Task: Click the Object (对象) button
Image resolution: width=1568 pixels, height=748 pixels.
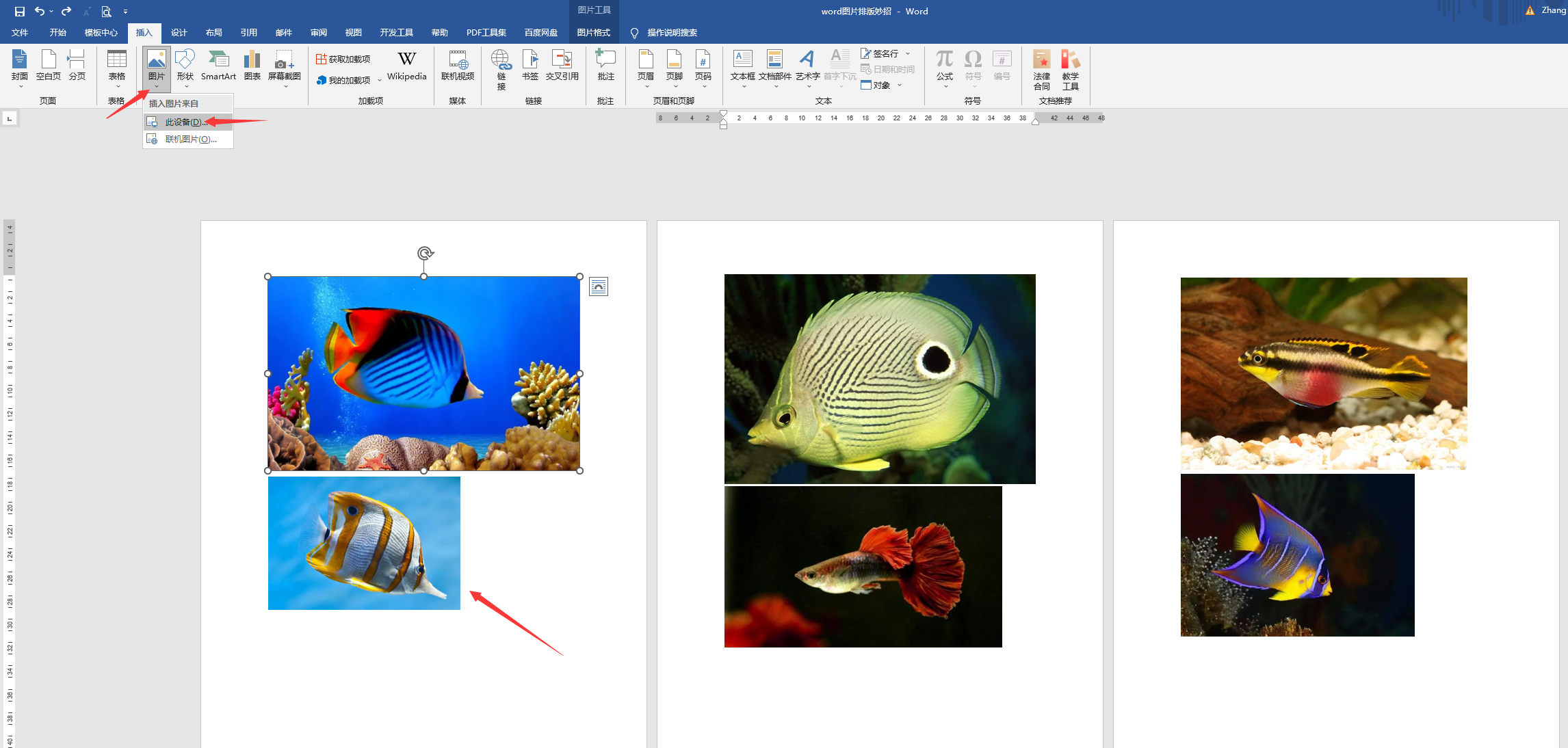Action: click(876, 85)
